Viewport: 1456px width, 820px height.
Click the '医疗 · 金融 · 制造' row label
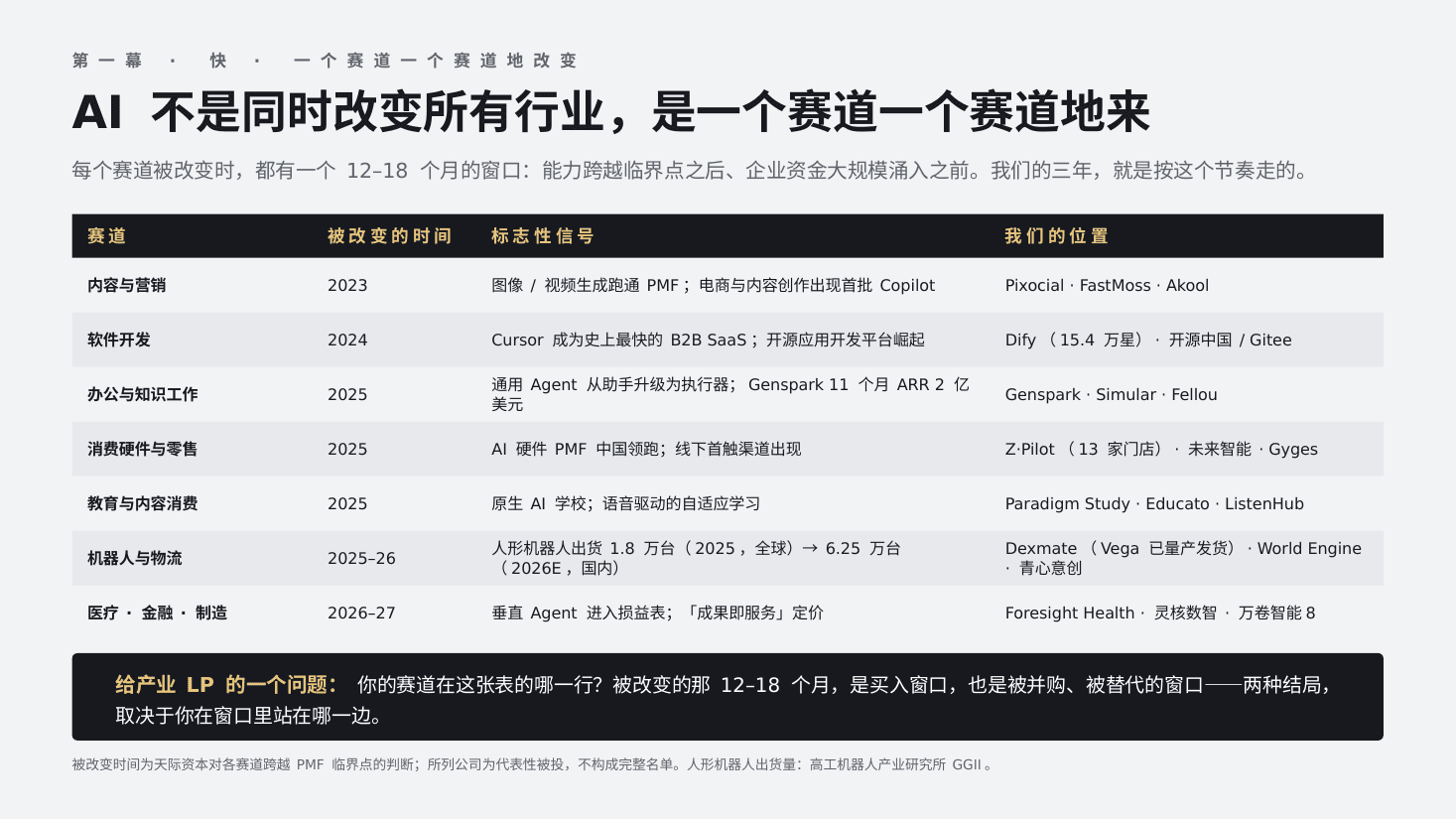click(x=157, y=613)
